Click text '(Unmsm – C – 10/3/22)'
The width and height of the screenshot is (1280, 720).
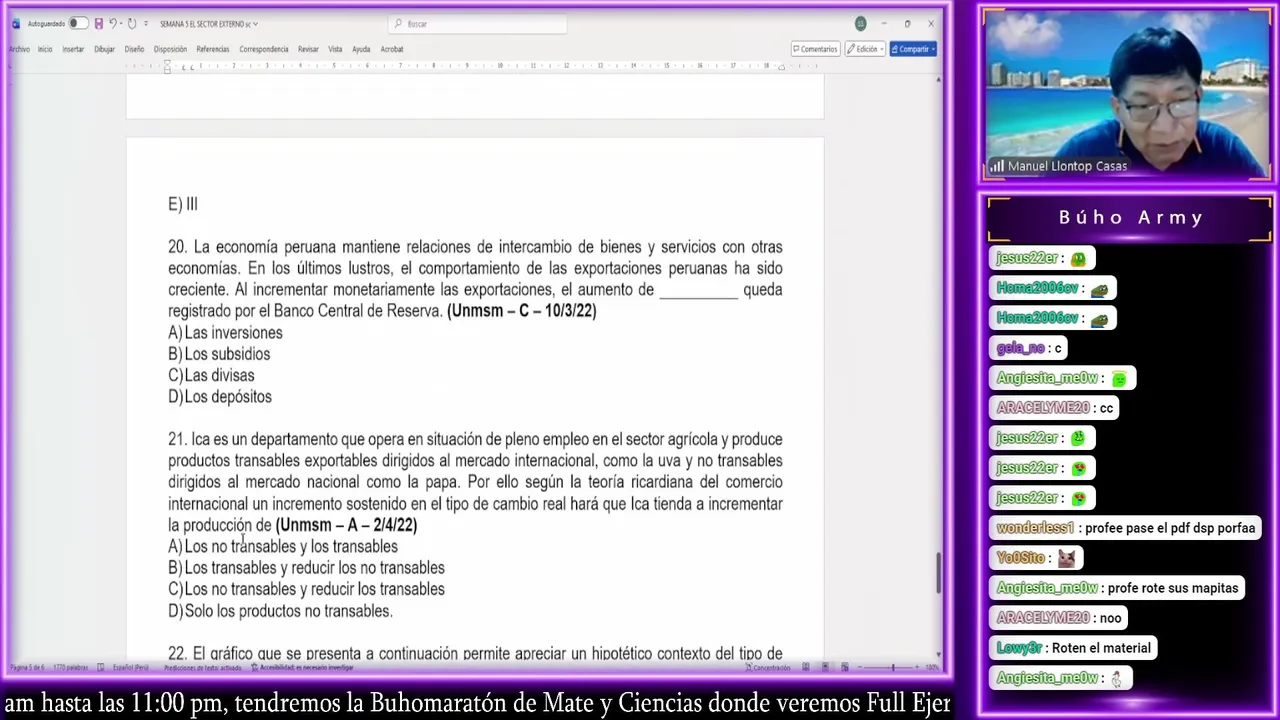[x=521, y=311]
